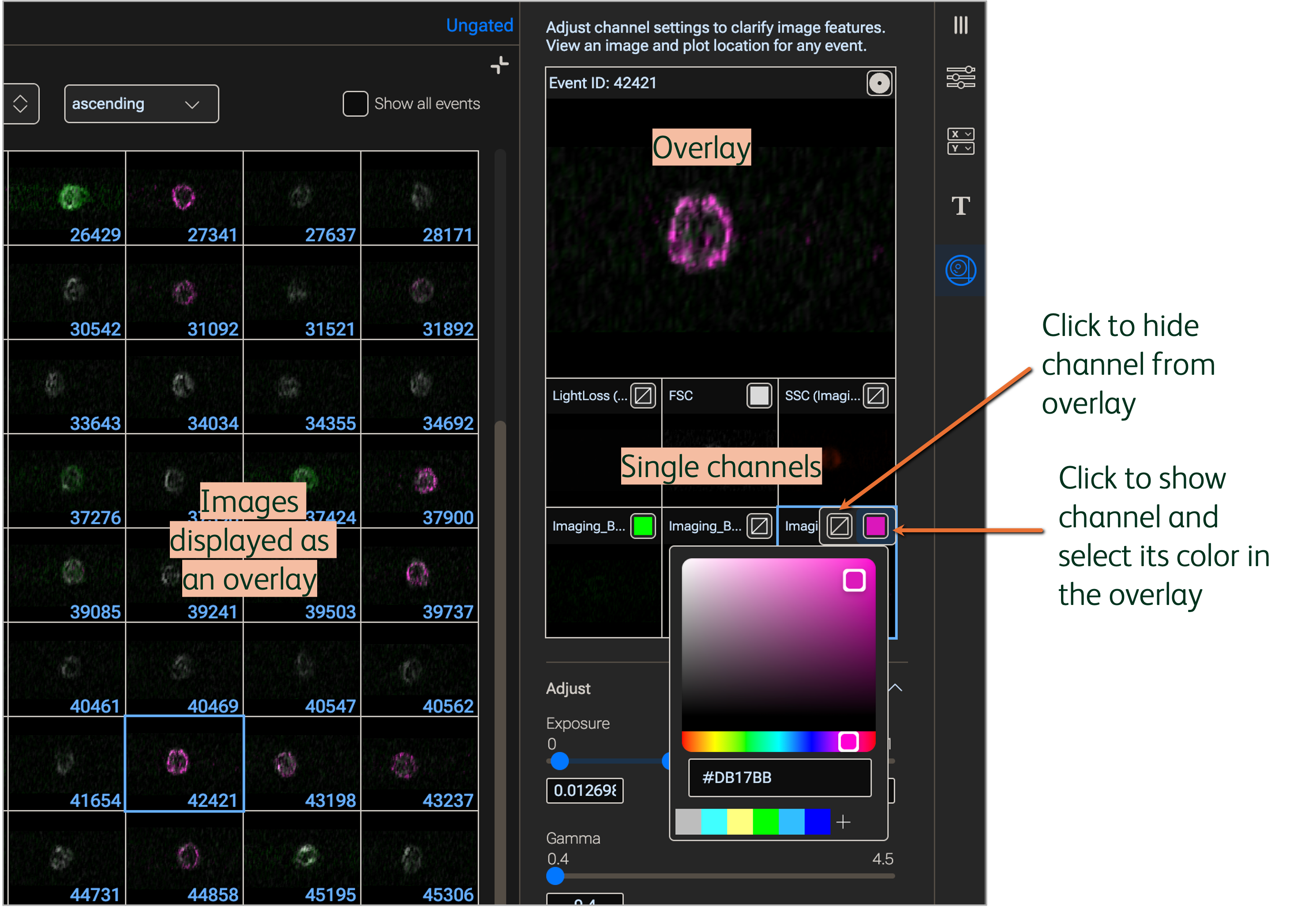Screen dimensions: 1316x907
Task: Toggle LightLoss channel overlay visibility
Action: (x=642, y=396)
